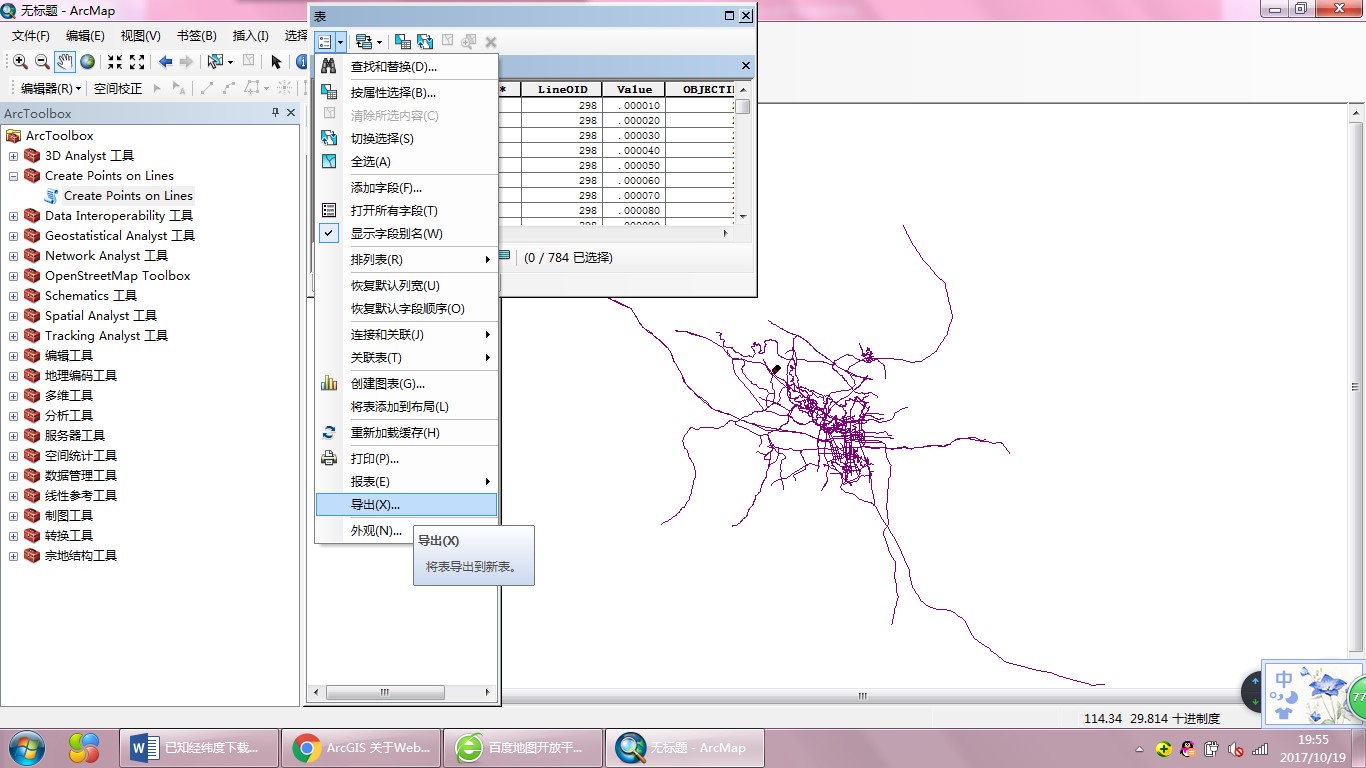Click the 打印 printer icon
The height and width of the screenshot is (768, 1366).
328,458
